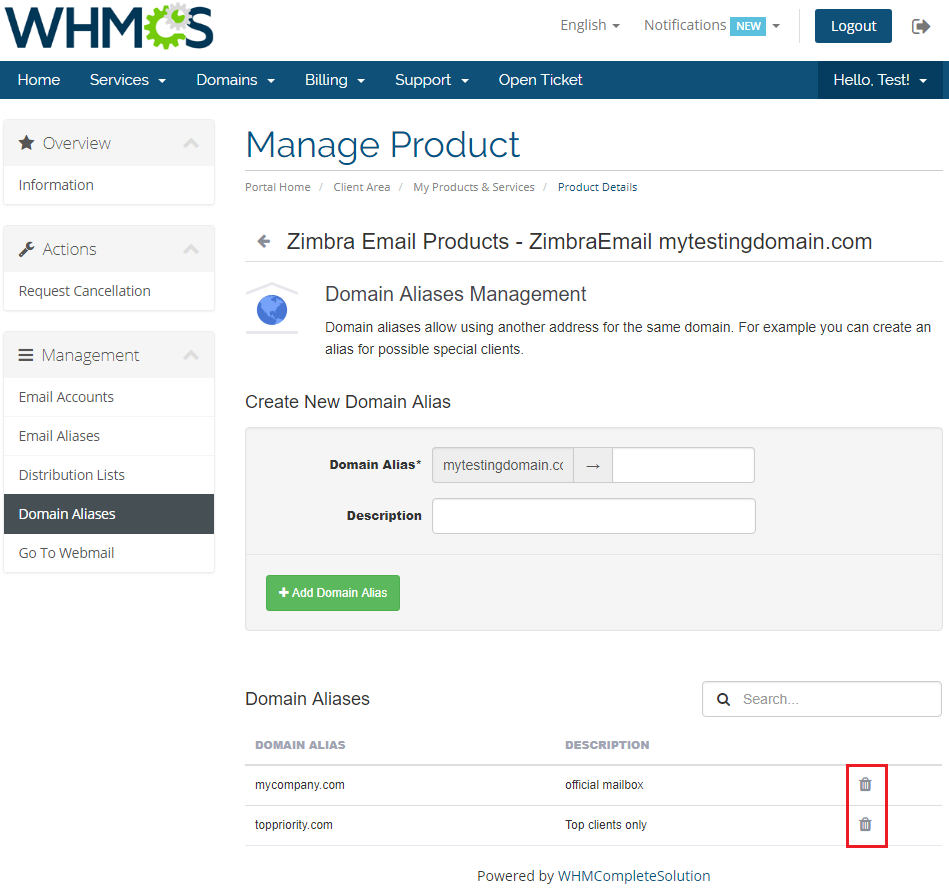
Task: Expand the Services menu
Action: [x=128, y=80]
